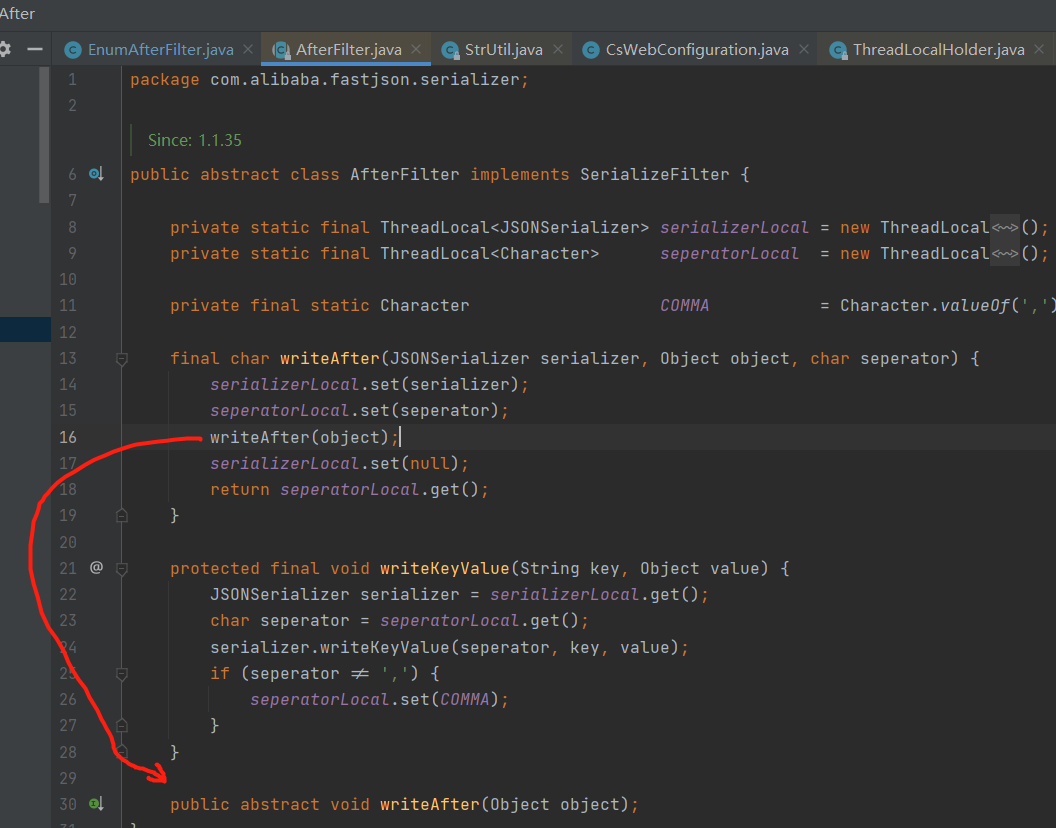The height and width of the screenshot is (828, 1056).
Task: Click the abstract writeAfter declaration on line 30
Action: pyautogui.click(x=404, y=804)
